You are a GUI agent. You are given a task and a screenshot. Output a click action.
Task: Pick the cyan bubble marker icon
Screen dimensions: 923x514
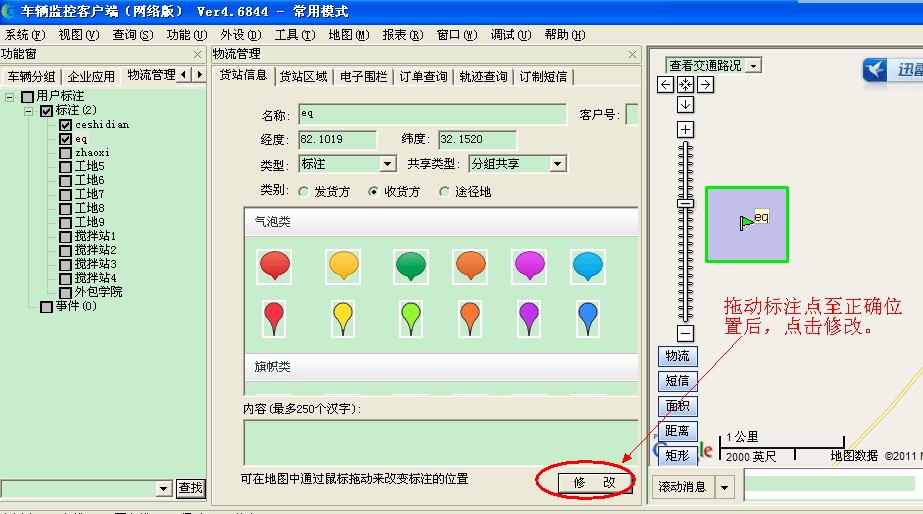tap(588, 265)
